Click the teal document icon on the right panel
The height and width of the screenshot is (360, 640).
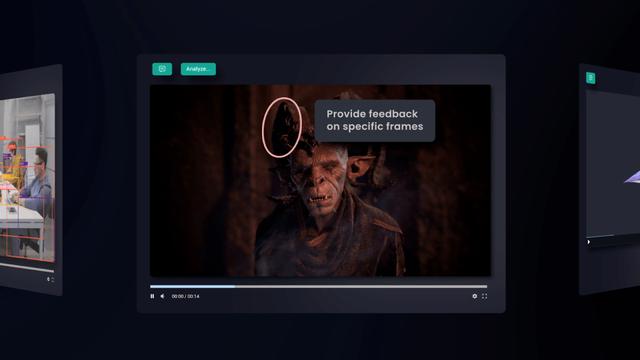(591, 78)
